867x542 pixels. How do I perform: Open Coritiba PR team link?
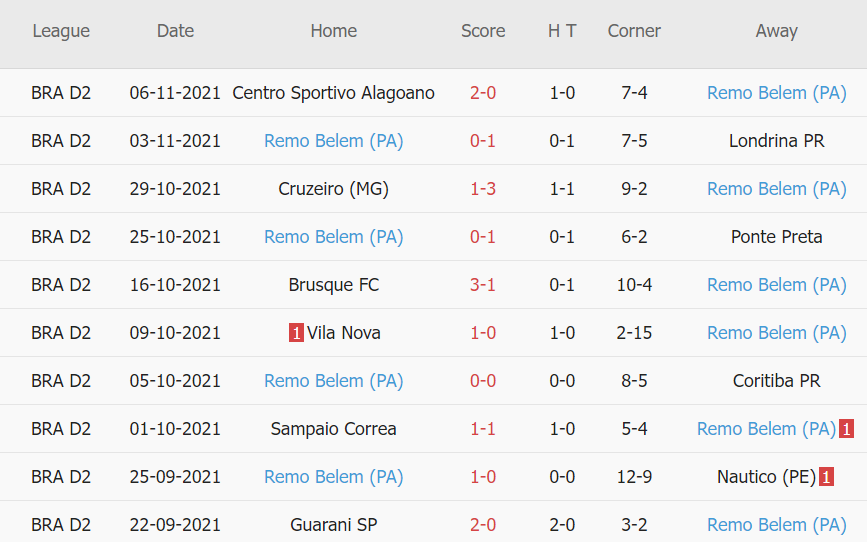pyautogui.click(x=776, y=381)
